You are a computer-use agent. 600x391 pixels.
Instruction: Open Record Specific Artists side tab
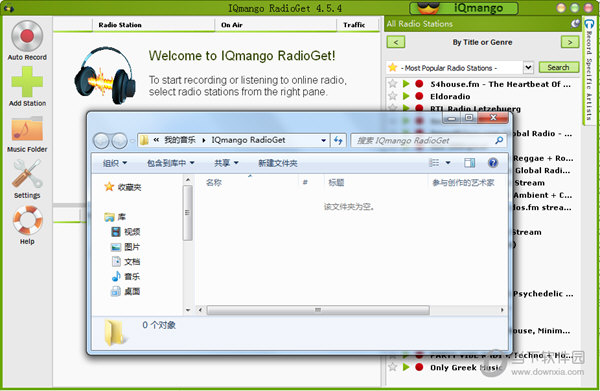click(589, 72)
